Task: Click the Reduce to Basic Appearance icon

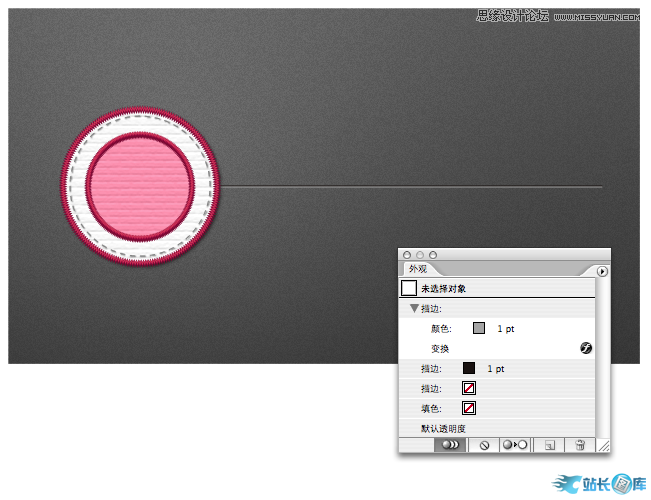Action: click(515, 445)
